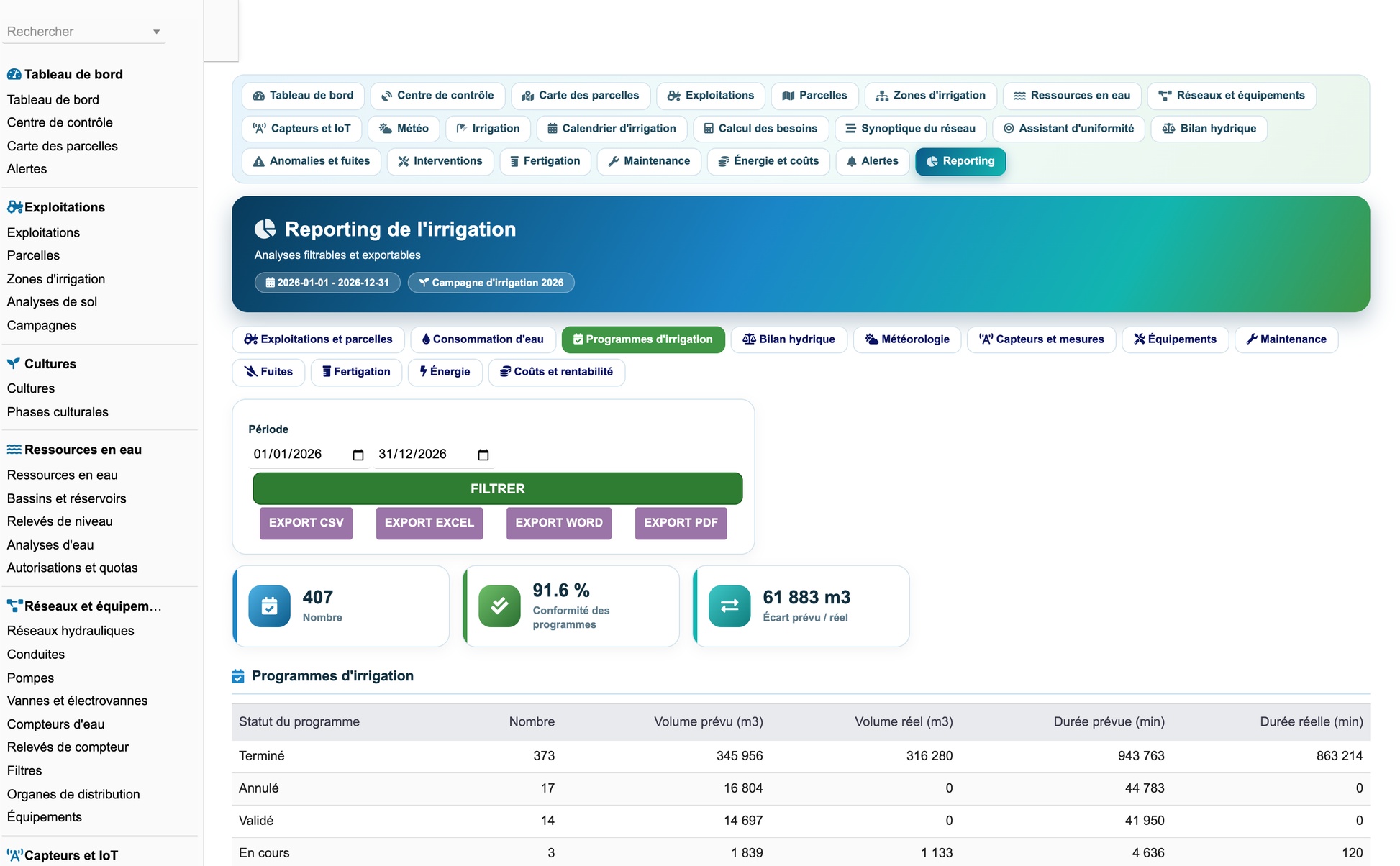Open Vannes et électrovannes sidebar link
The image size is (1400, 866).
tap(77, 701)
